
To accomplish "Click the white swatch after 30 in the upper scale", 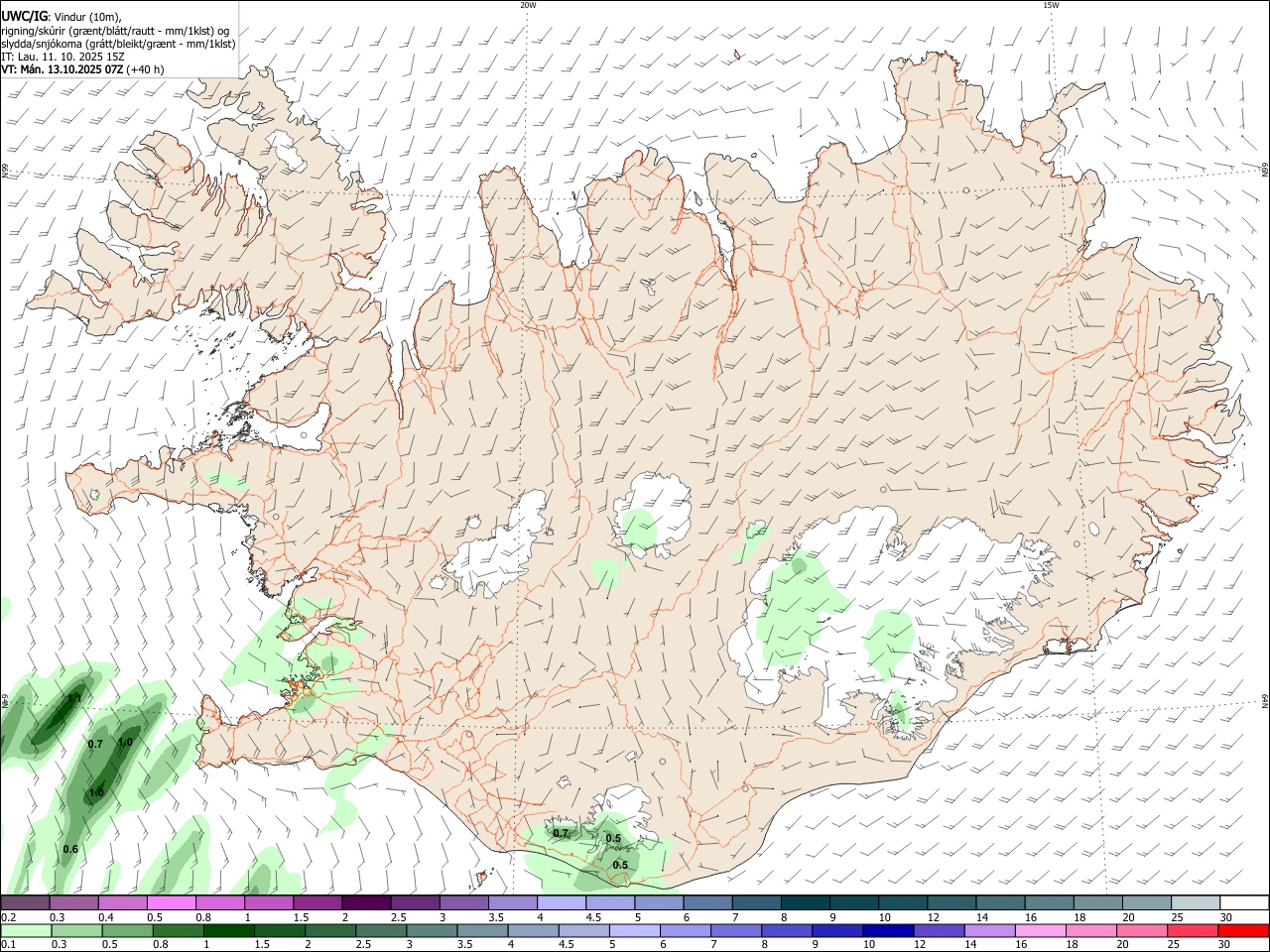I will 1244,902.
